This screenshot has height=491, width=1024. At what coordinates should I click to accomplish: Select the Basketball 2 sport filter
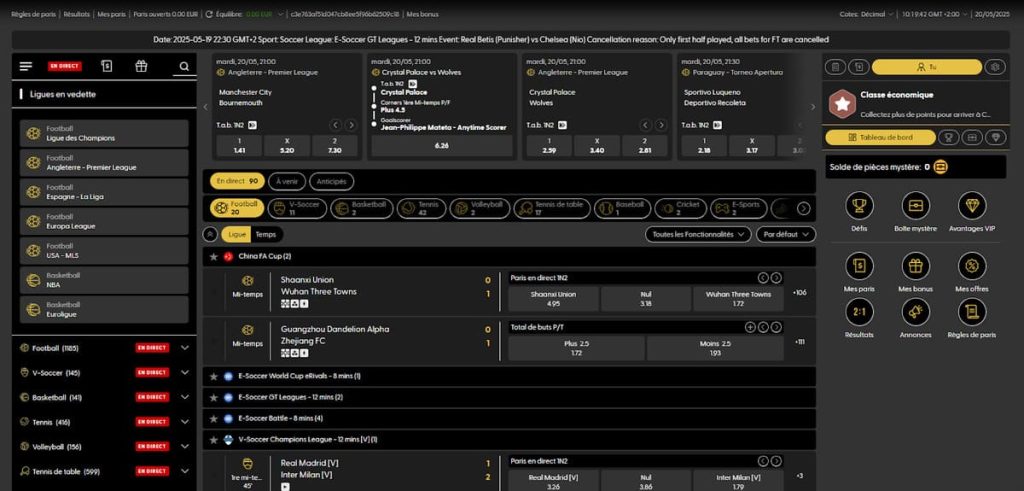(x=362, y=208)
